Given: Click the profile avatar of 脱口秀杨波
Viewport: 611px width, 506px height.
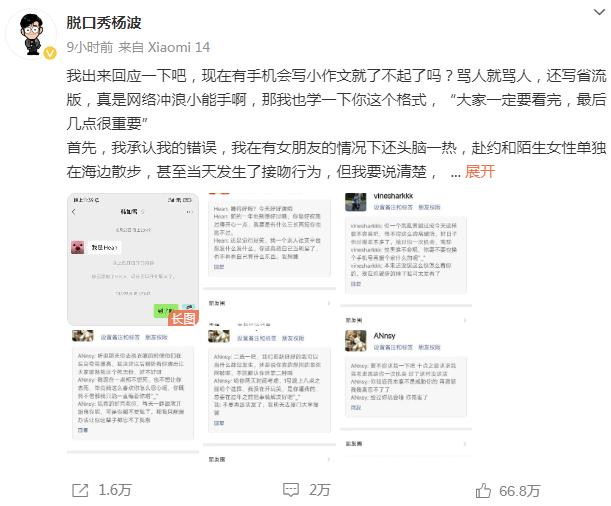Looking at the screenshot, I should point(32,34).
